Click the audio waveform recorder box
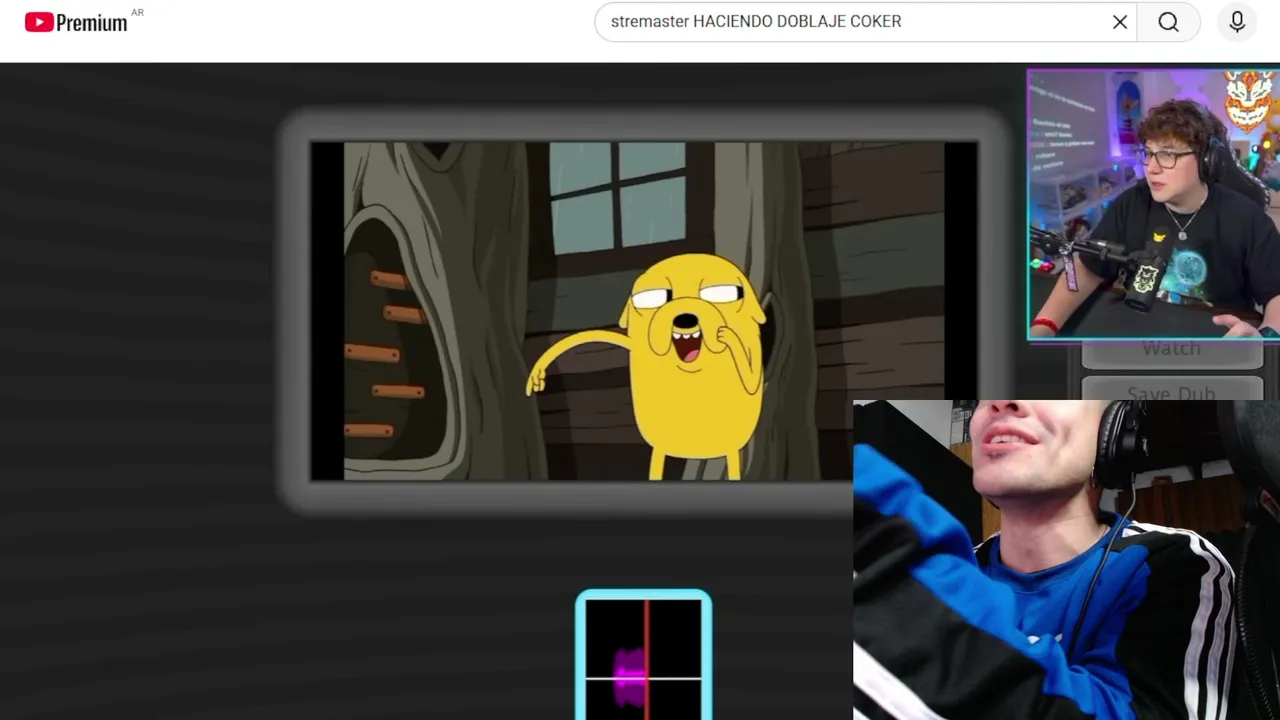The image size is (1280, 720). coord(644,655)
